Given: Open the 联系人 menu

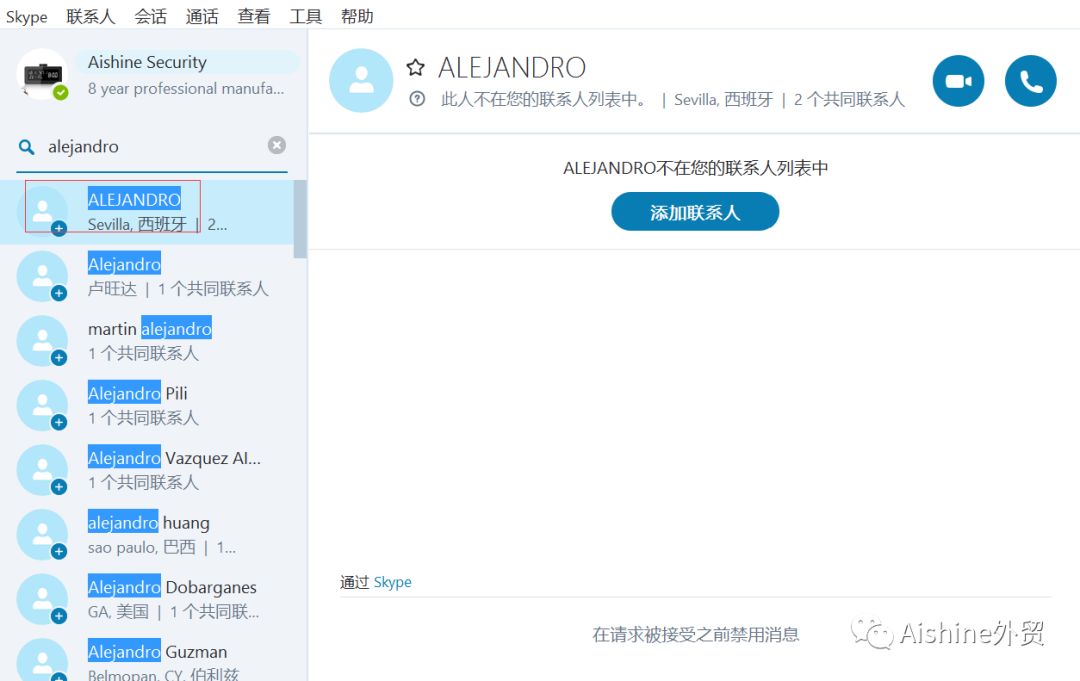Looking at the screenshot, I should tap(90, 16).
